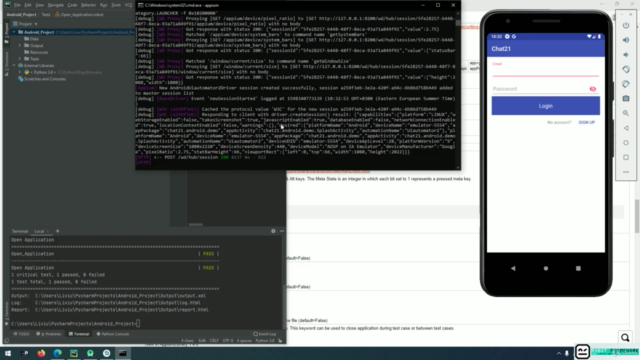This screenshot has width=640, height=360.
Task: Take emulator screenshot with camera icon
Action: click(626, 99)
